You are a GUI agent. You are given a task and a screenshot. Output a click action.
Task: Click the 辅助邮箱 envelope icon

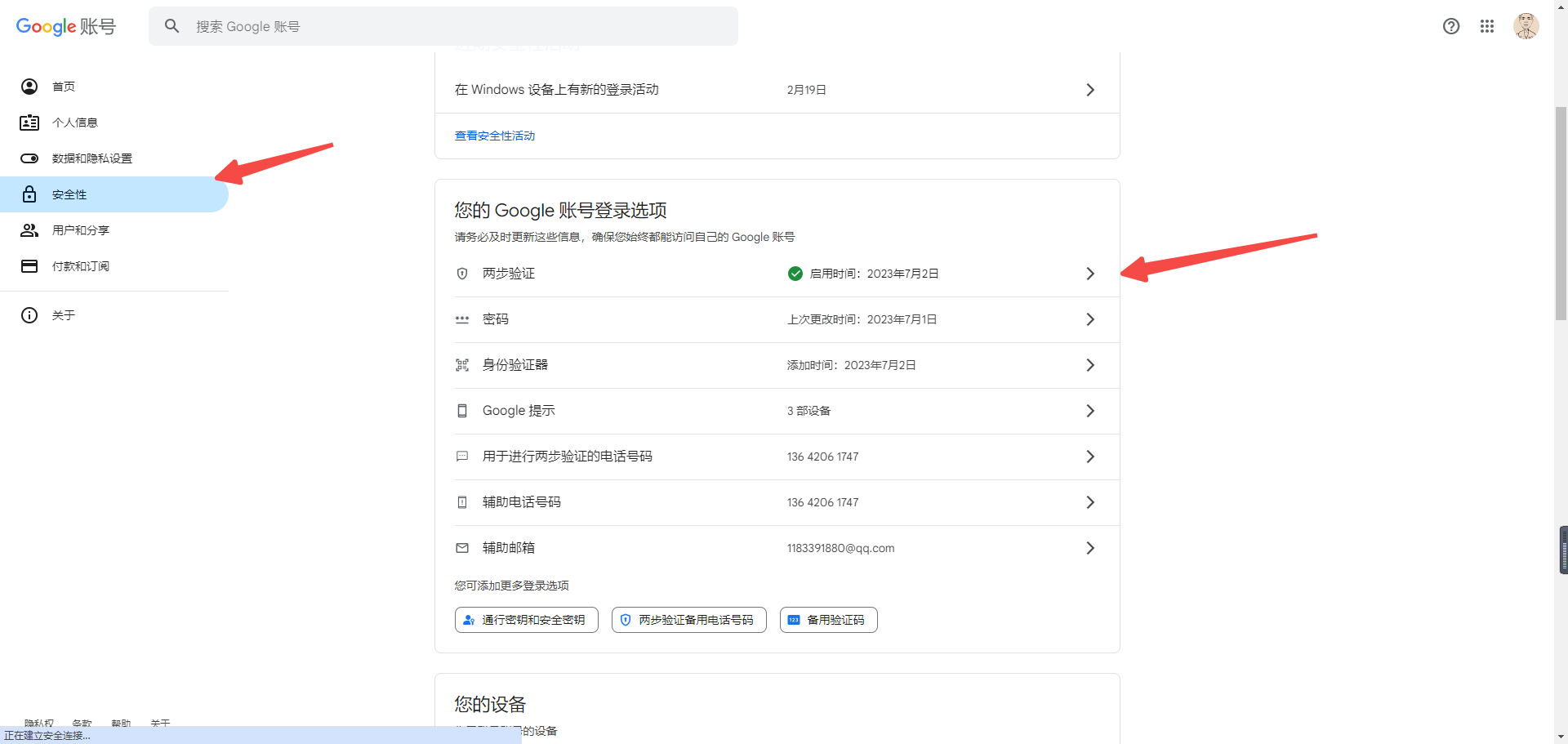tap(462, 548)
